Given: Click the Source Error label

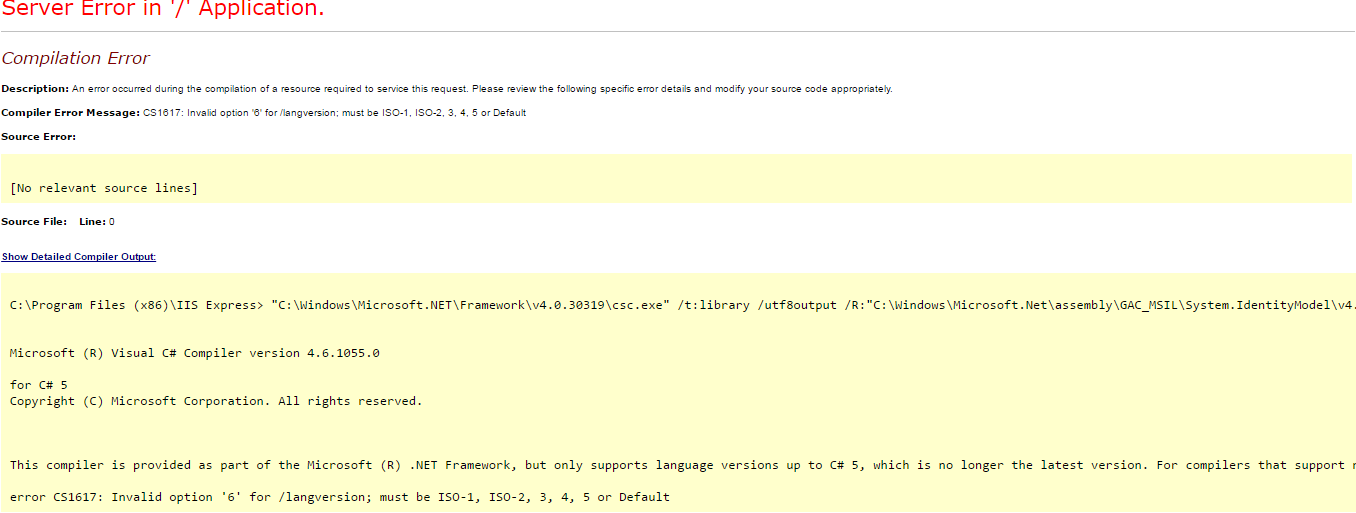Looking at the screenshot, I should coord(39,137).
